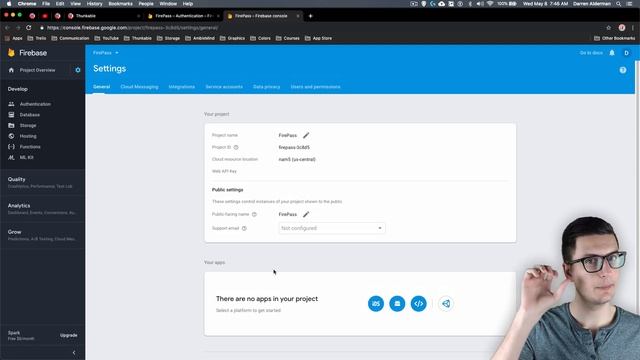Go to Project Overview home icon
The height and width of the screenshot is (360, 640).
click(x=11, y=70)
